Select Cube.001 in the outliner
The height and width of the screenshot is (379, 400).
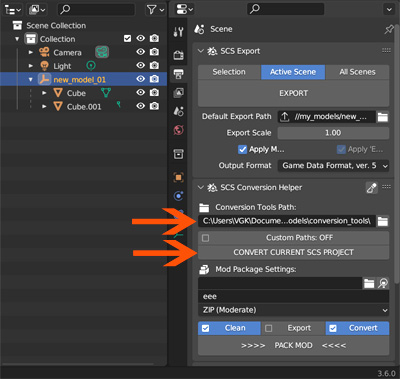pos(84,107)
